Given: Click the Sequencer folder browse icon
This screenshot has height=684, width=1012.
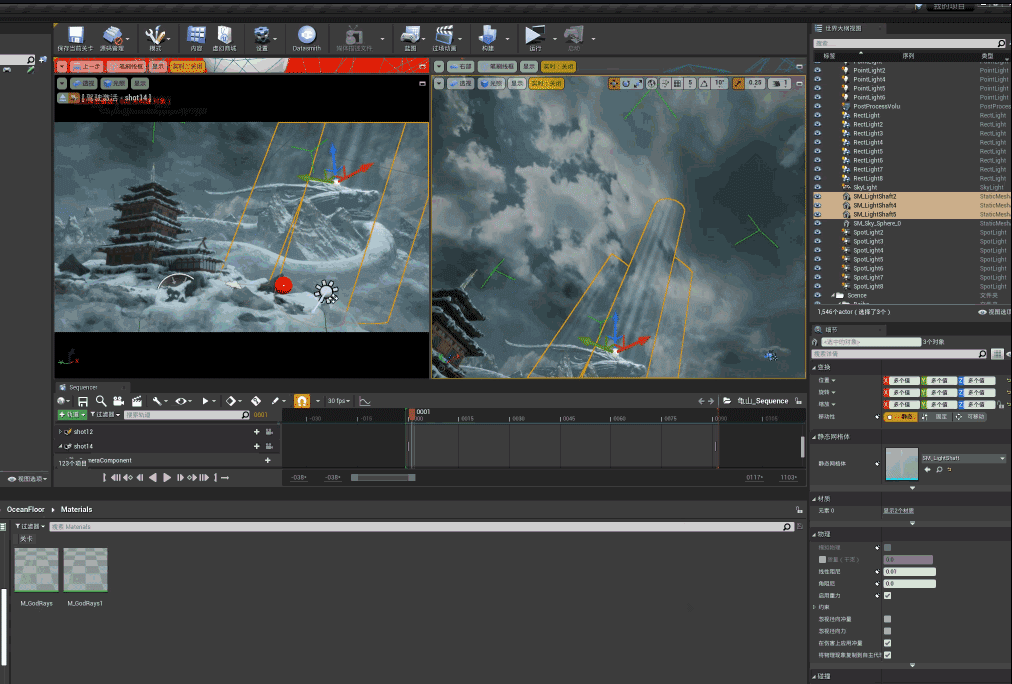Looking at the screenshot, I should pos(727,401).
